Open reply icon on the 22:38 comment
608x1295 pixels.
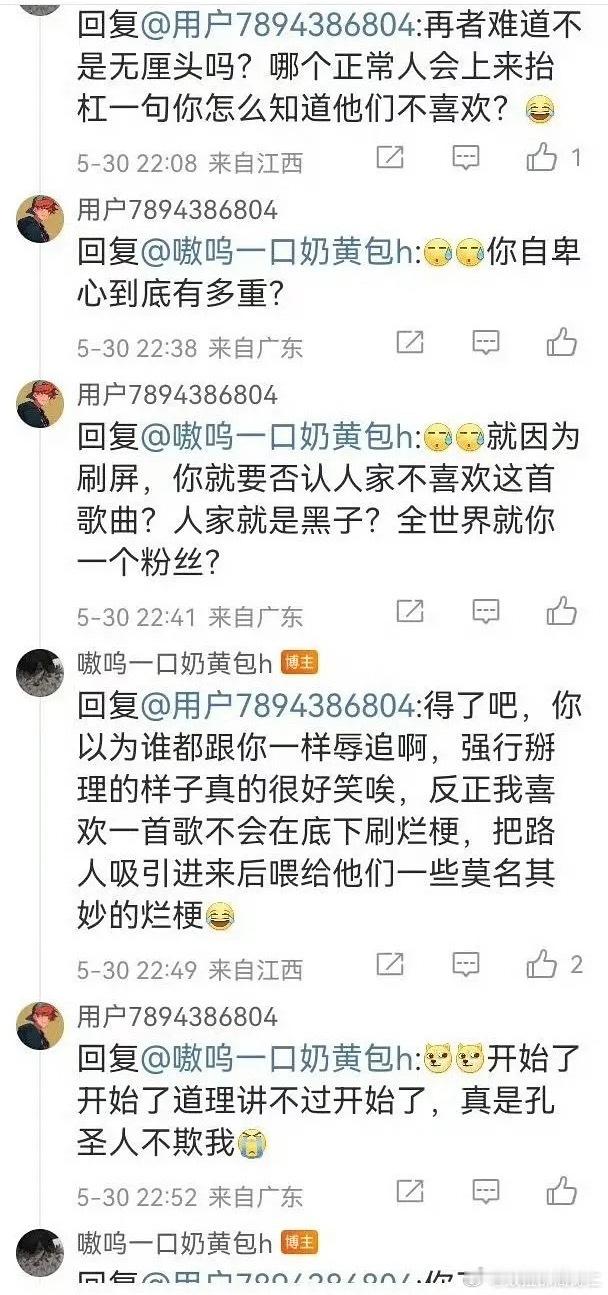click(486, 343)
